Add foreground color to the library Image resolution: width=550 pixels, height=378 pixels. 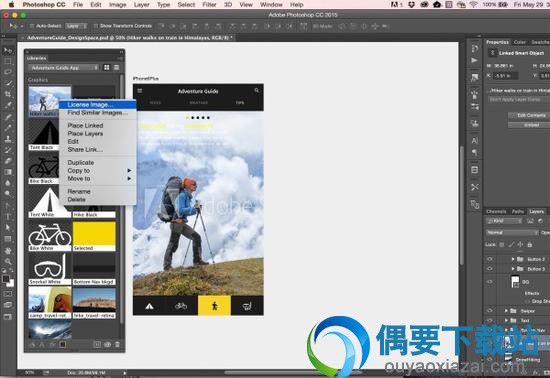tap(63, 345)
